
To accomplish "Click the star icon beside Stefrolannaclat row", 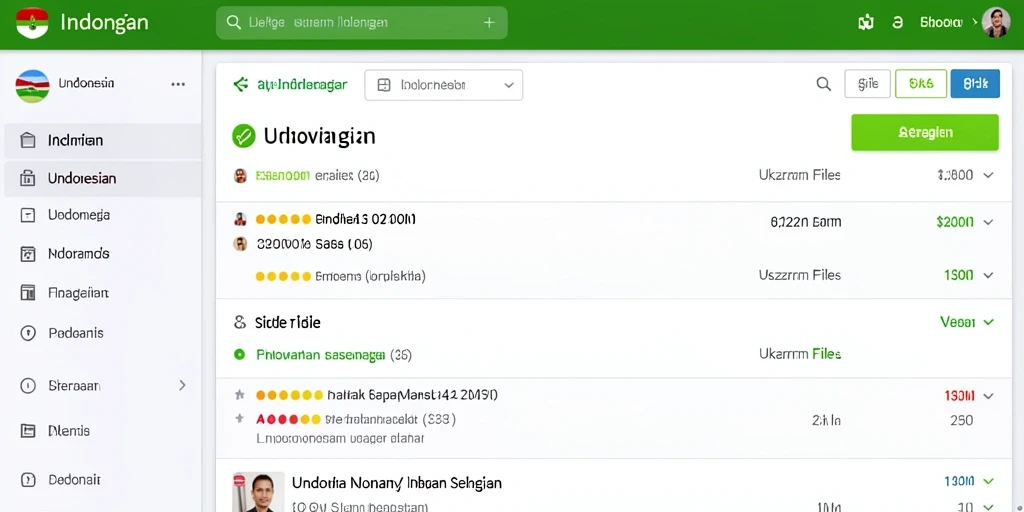I will point(240,419).
